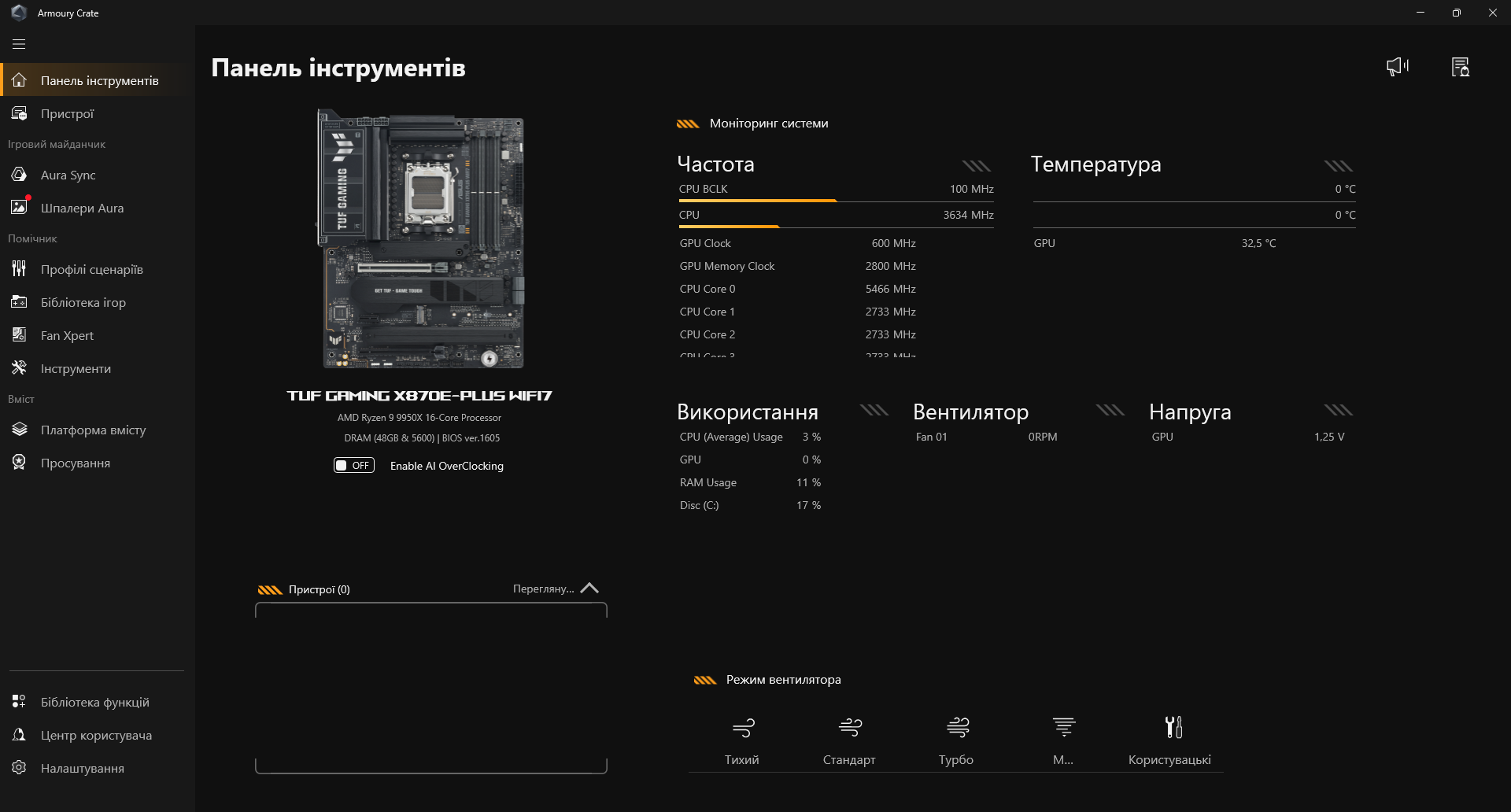Click the Моніторинг системи heading
This screenshot has width=1511, height=812.
tap(769, 124)
